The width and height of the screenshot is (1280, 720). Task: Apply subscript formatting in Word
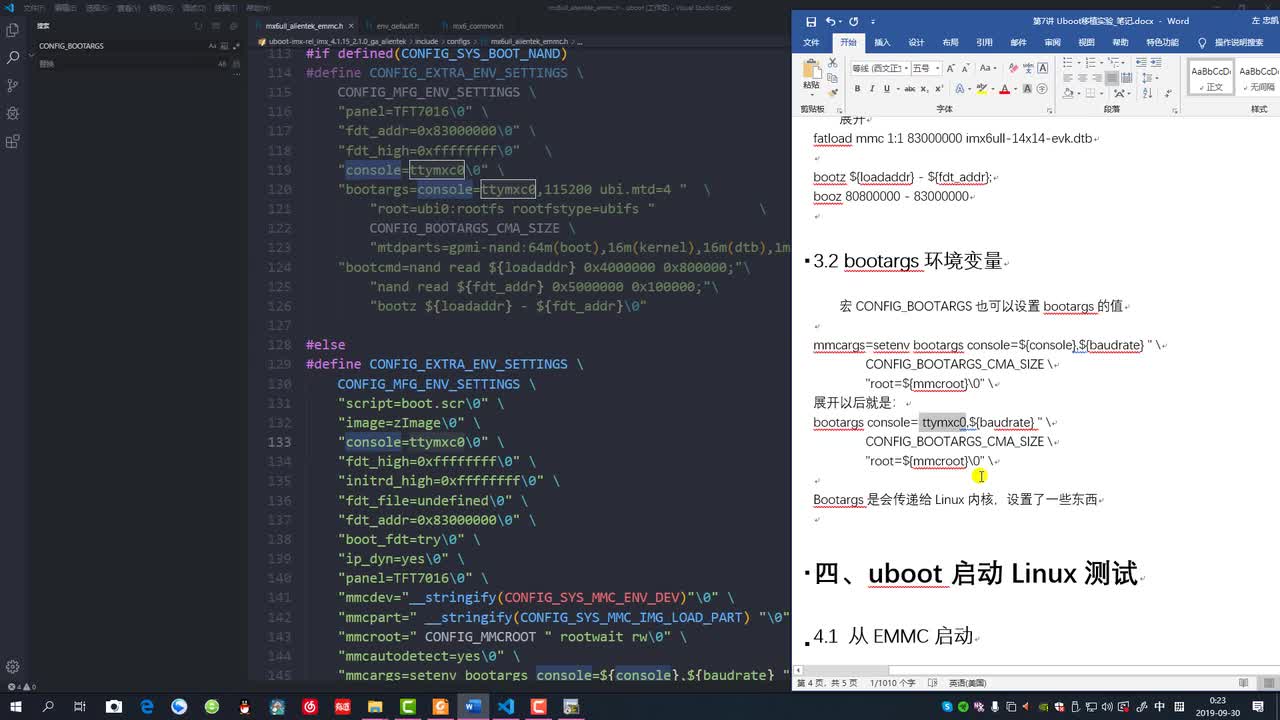click(x=925, y=89)
